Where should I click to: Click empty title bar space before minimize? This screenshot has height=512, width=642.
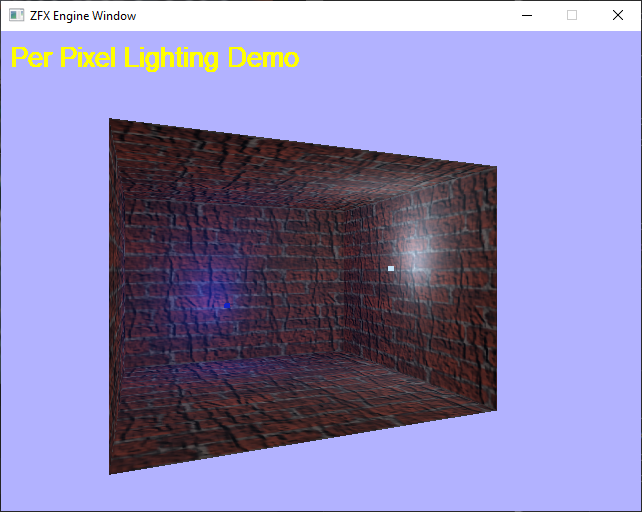(x=350, y=16)
